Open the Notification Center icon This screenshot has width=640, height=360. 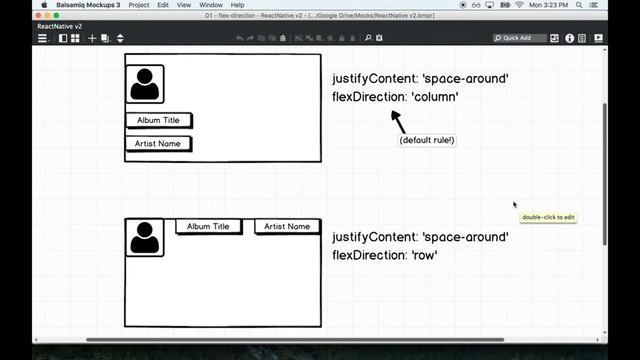point(594,5)
